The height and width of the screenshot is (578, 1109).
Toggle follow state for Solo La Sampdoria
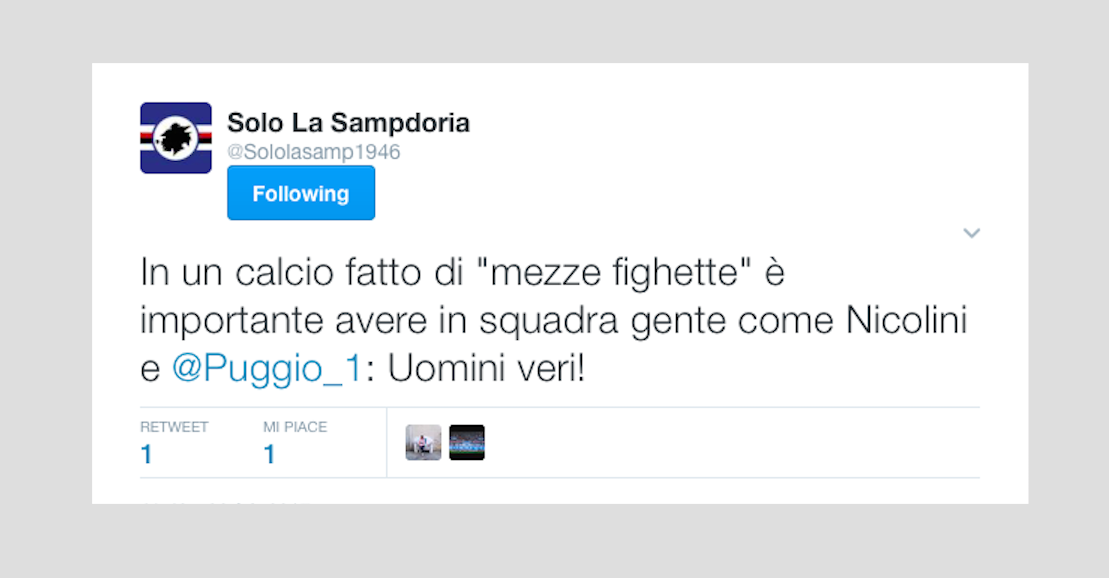pos(300,193)
